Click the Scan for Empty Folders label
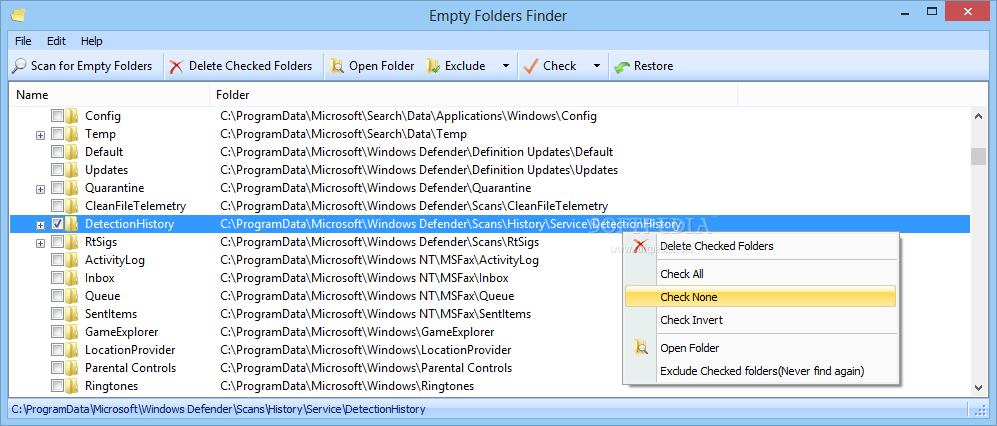Image resolution: width=997 pixels, height=426 pixels. click(92, 66)
